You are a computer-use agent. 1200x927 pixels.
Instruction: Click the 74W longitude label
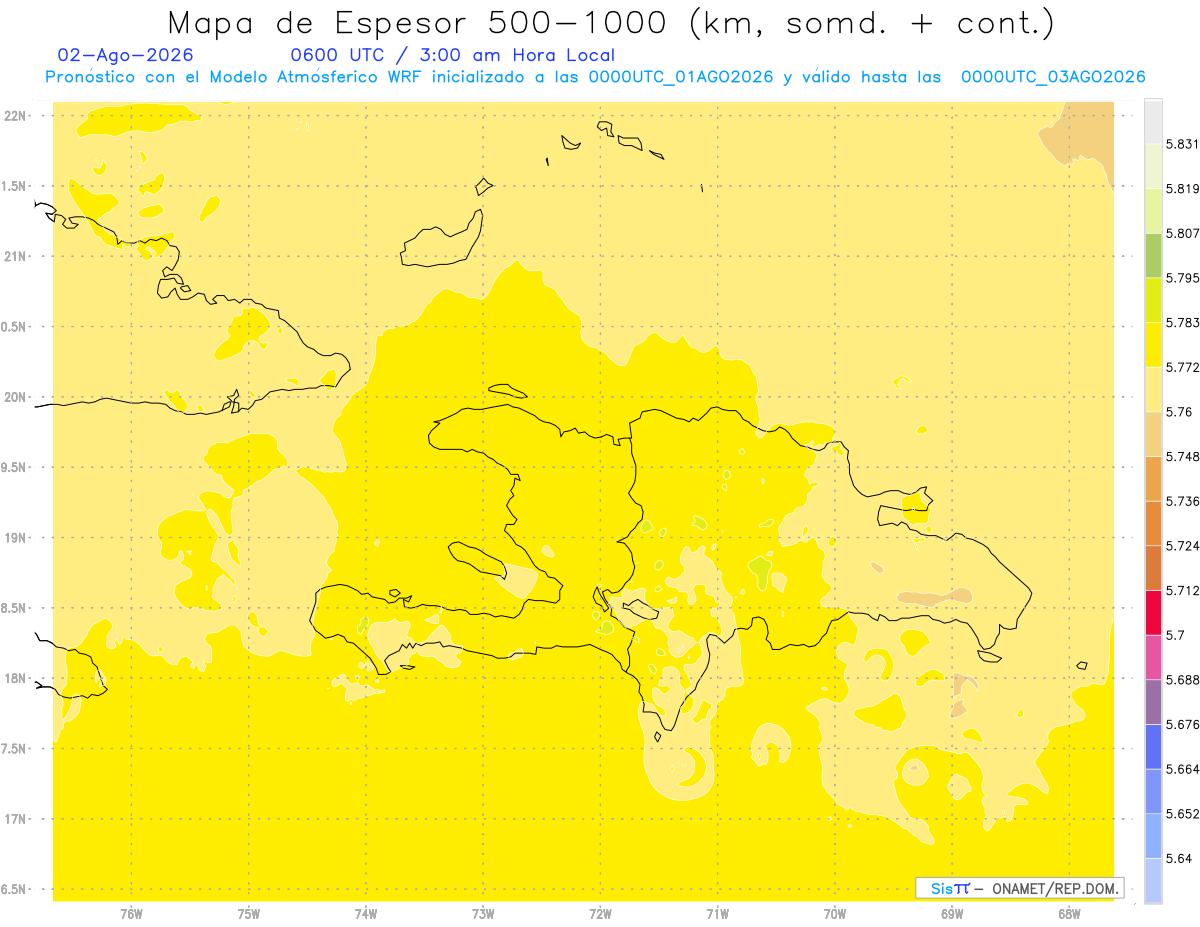(366, 914)
